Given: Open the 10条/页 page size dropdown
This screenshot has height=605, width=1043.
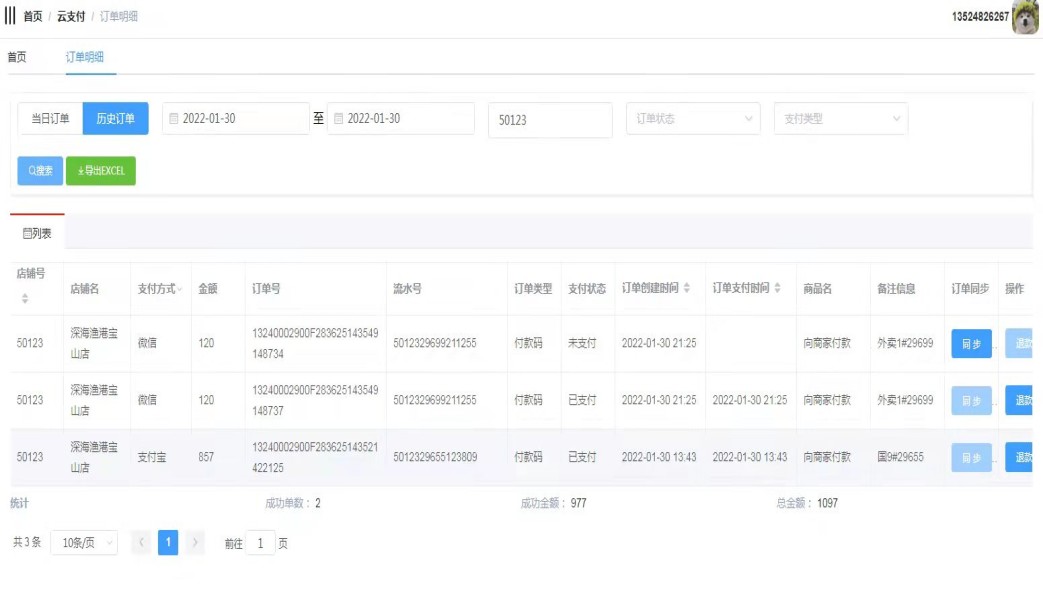Looking at the screenshot, I should 84,543.
